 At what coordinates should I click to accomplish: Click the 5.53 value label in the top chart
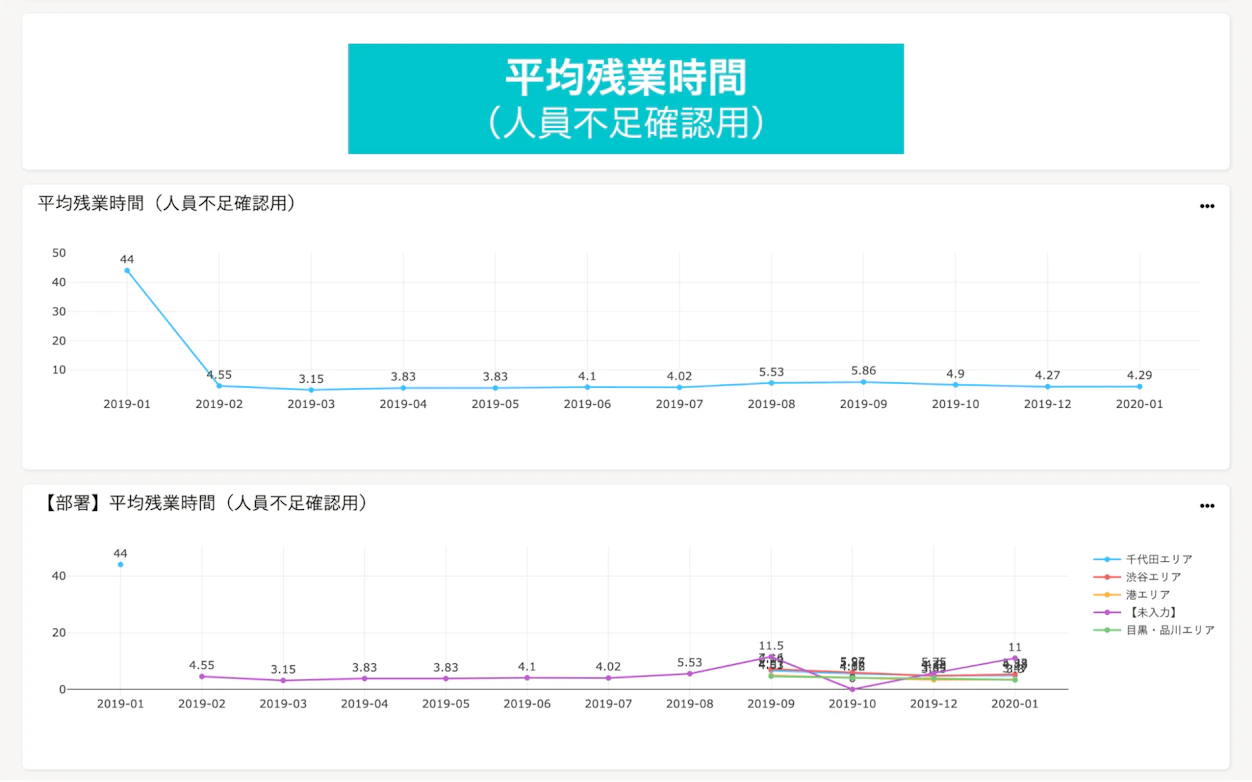click(x=771, y=372)
